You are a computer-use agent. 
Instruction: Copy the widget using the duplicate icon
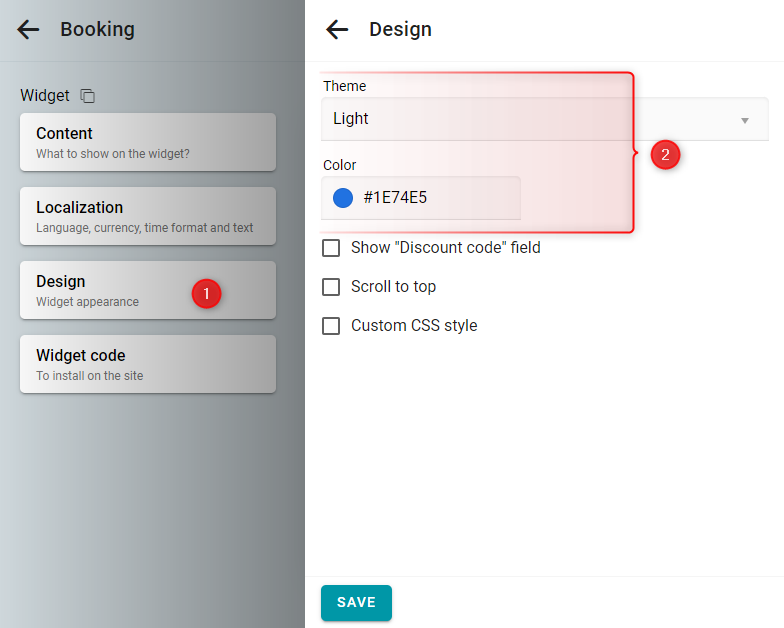point(88,96)
